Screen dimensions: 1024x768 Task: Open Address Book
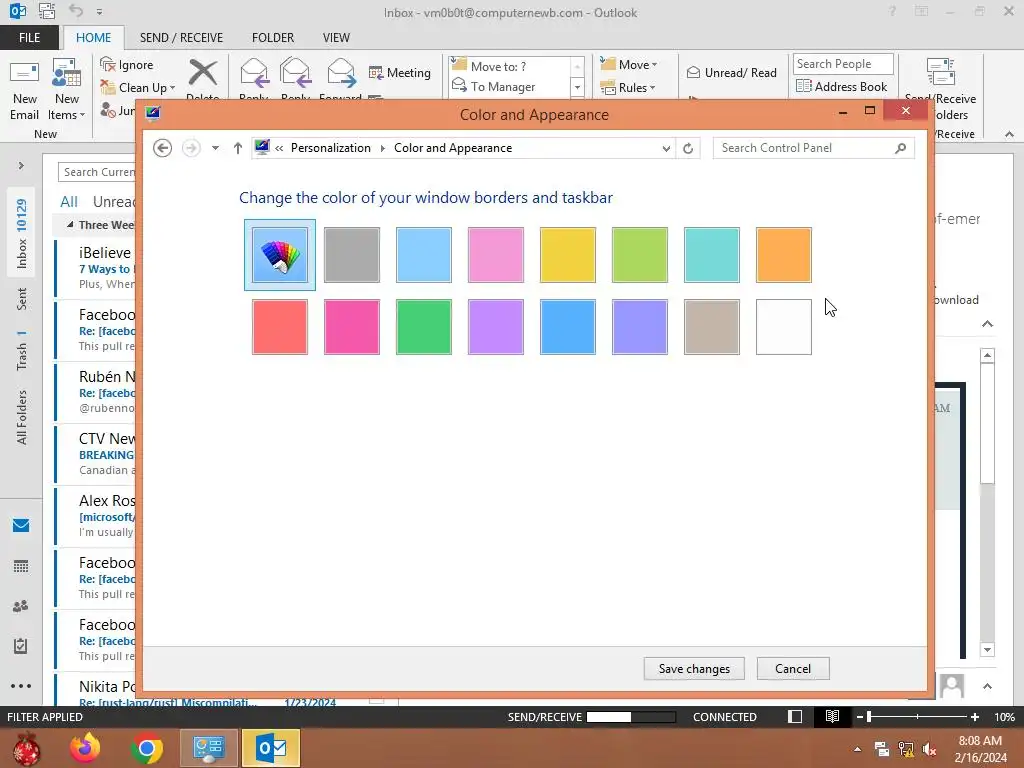(x=842, y=87)
